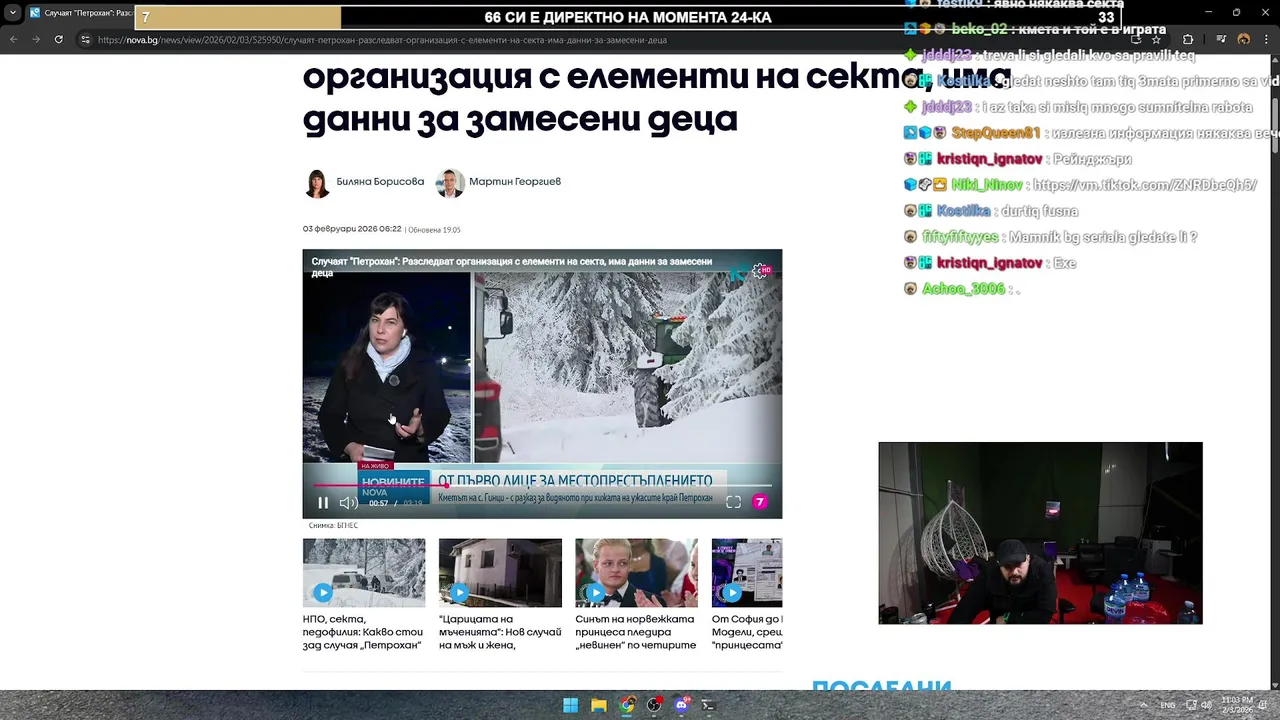Go forward in browser history
Viewport: 1280px width, 720px height.
tap(36, 39)
